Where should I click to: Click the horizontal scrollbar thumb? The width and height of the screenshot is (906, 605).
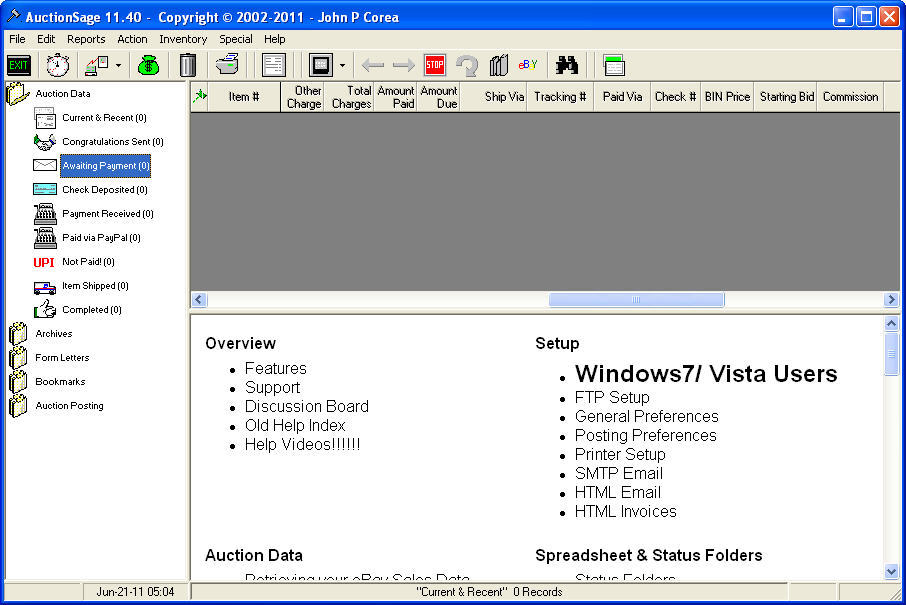pyautogui.click(x=636, y=299)
